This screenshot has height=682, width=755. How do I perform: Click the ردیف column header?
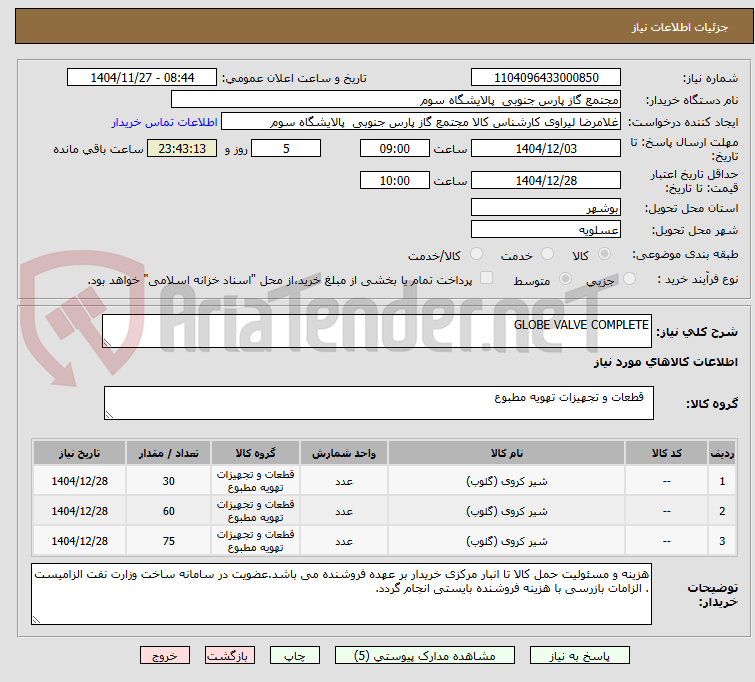click(722, 453)
